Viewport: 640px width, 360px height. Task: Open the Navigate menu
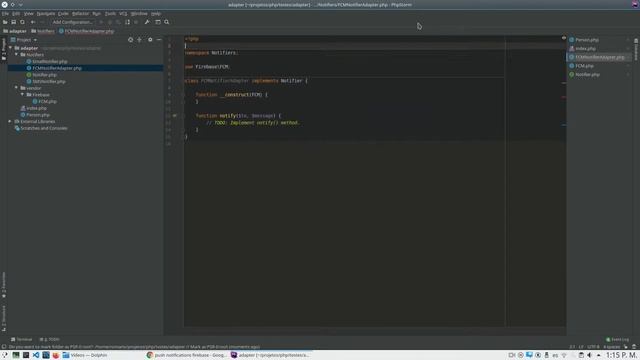click(x=46, y=13)
